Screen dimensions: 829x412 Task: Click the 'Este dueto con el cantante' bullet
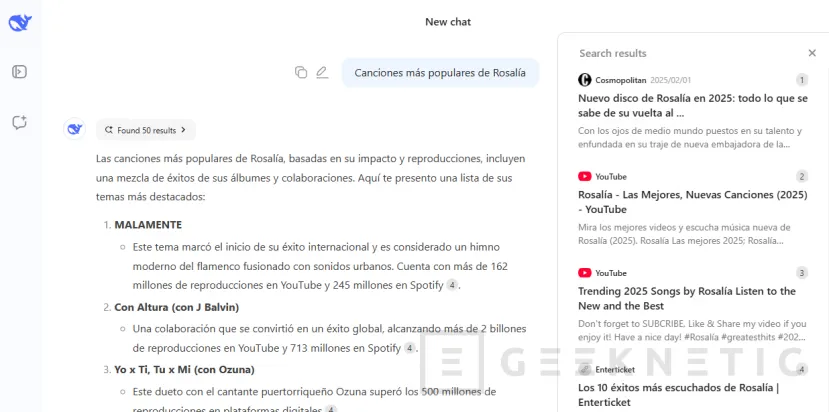pos(314,400)
